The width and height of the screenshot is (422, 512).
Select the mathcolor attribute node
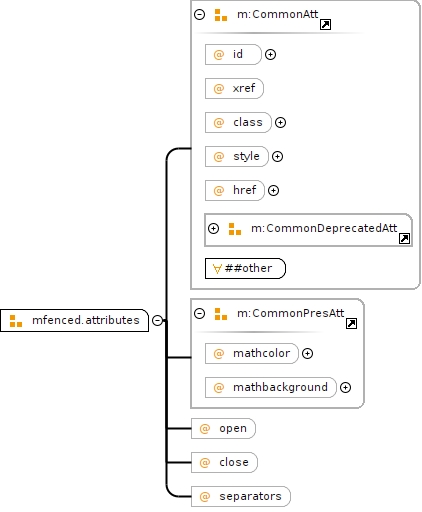coord(252,353)
